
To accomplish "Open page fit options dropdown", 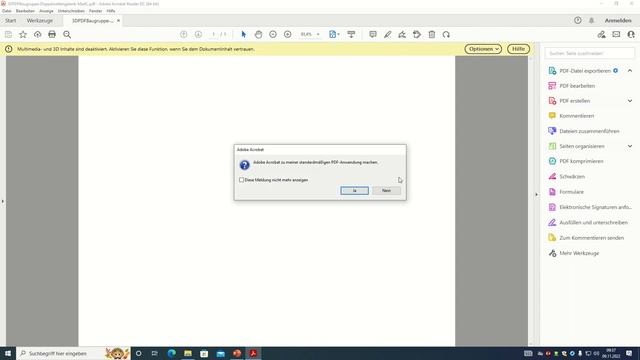I will pos(334,35).
